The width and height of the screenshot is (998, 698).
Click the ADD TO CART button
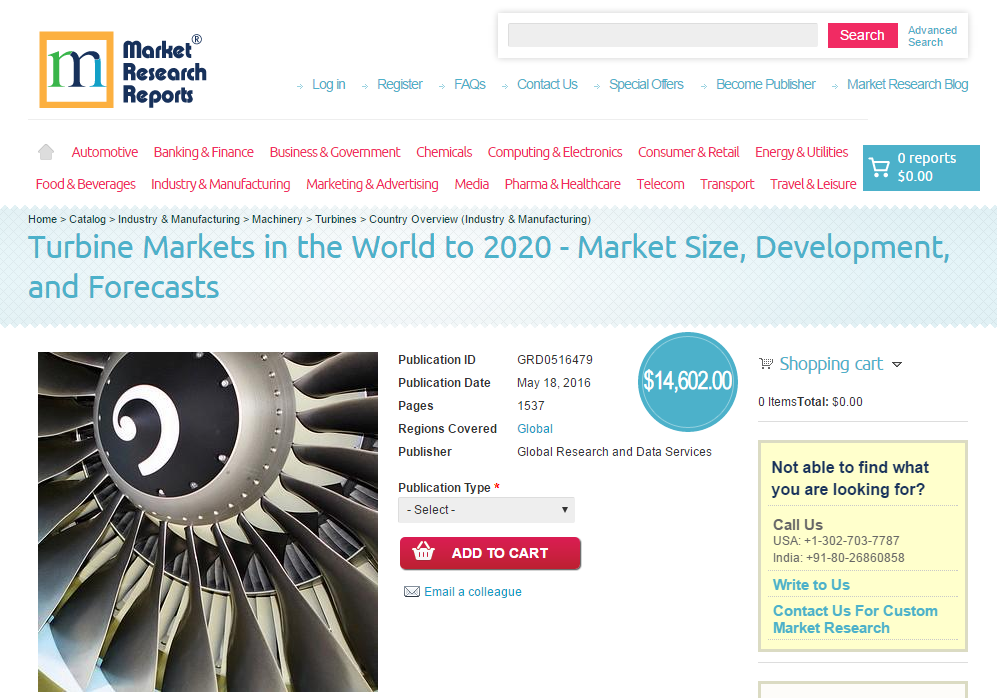click(490, 553)
